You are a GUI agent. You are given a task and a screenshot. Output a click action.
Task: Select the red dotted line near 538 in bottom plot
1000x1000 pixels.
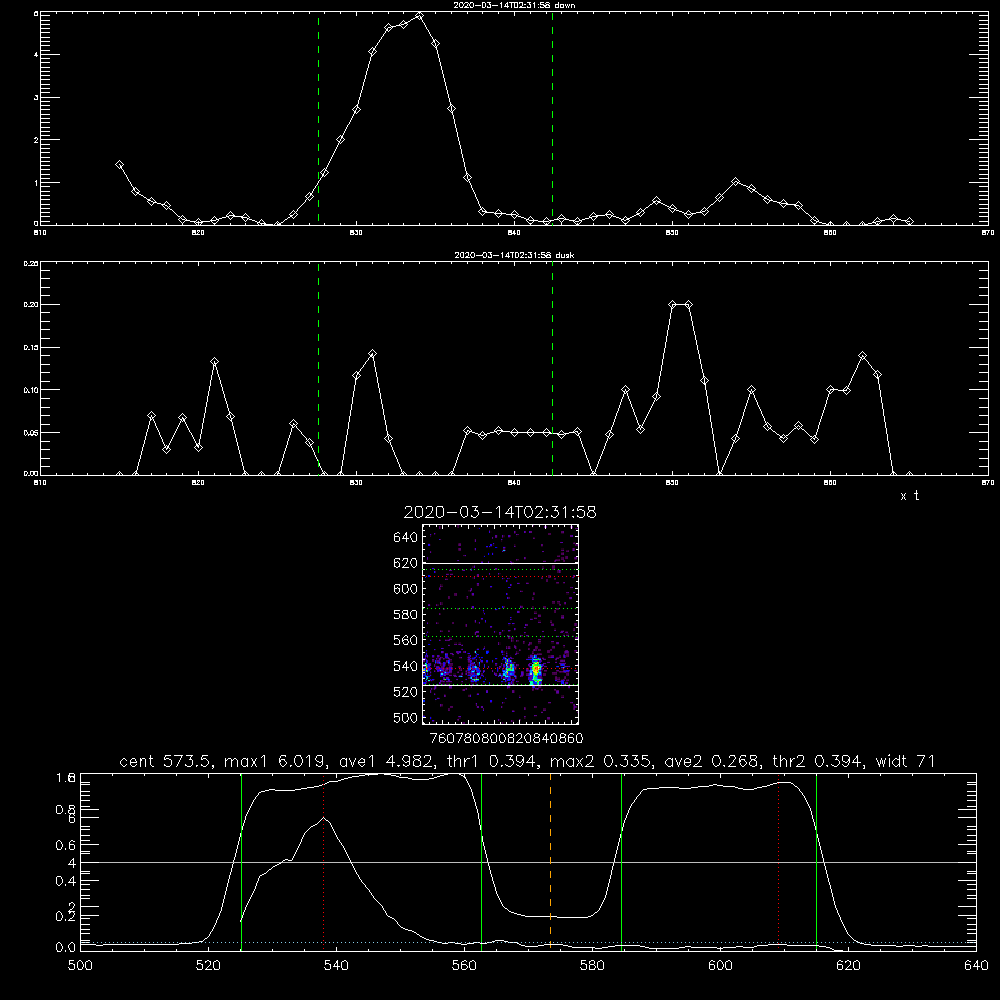pyautogui.click(x=323, y=862)
